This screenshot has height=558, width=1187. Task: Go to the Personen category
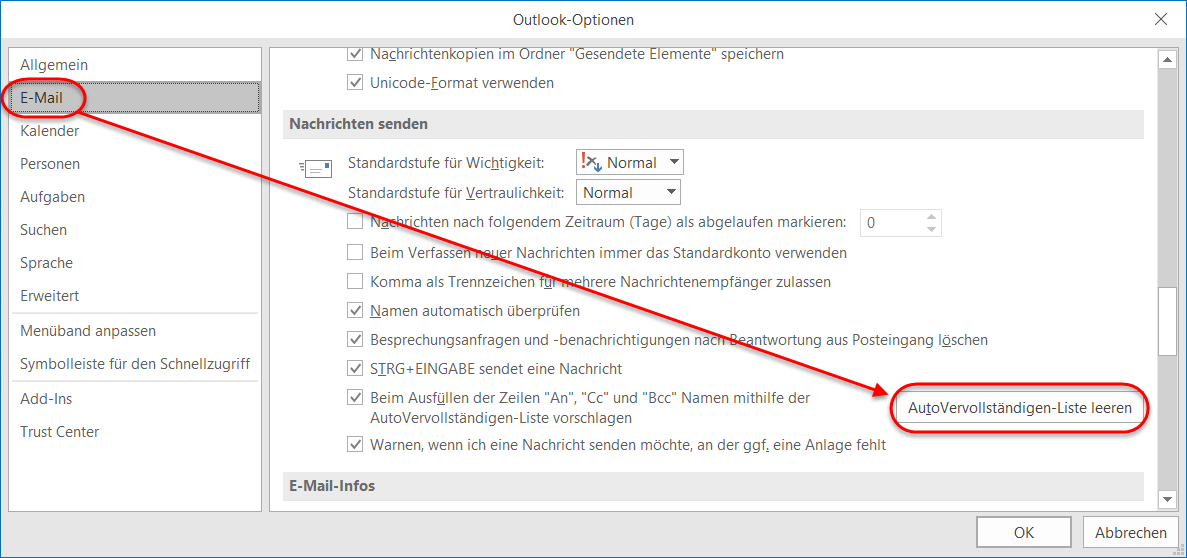pos(136,164)
